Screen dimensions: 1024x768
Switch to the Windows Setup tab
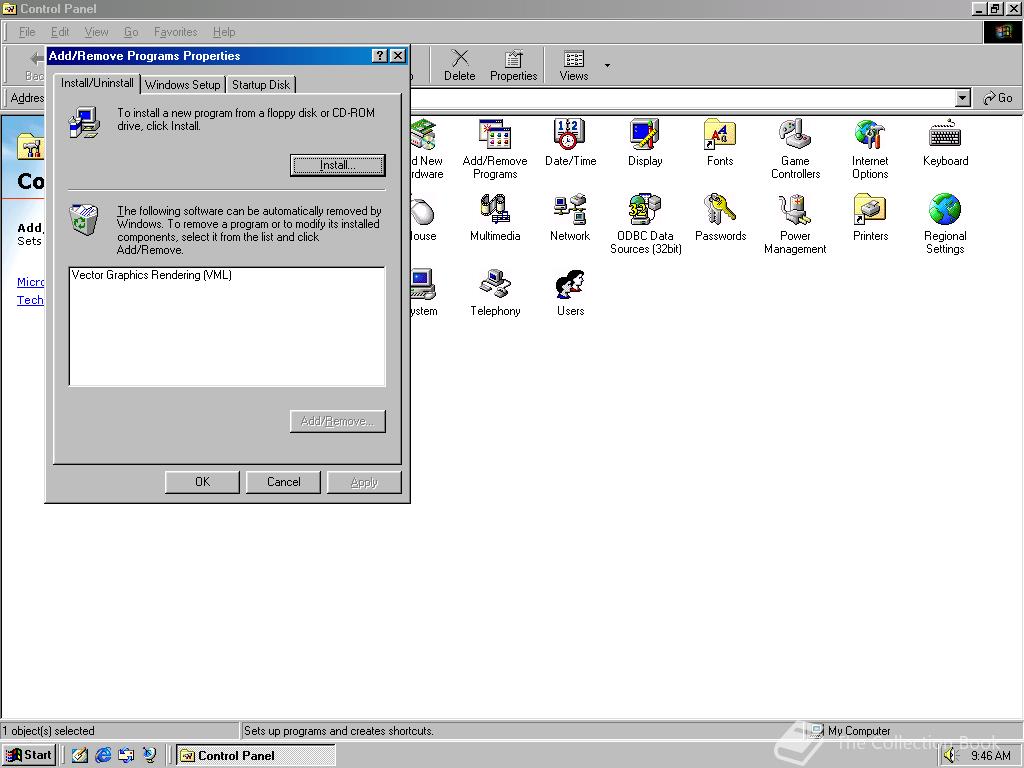(182, 85)
